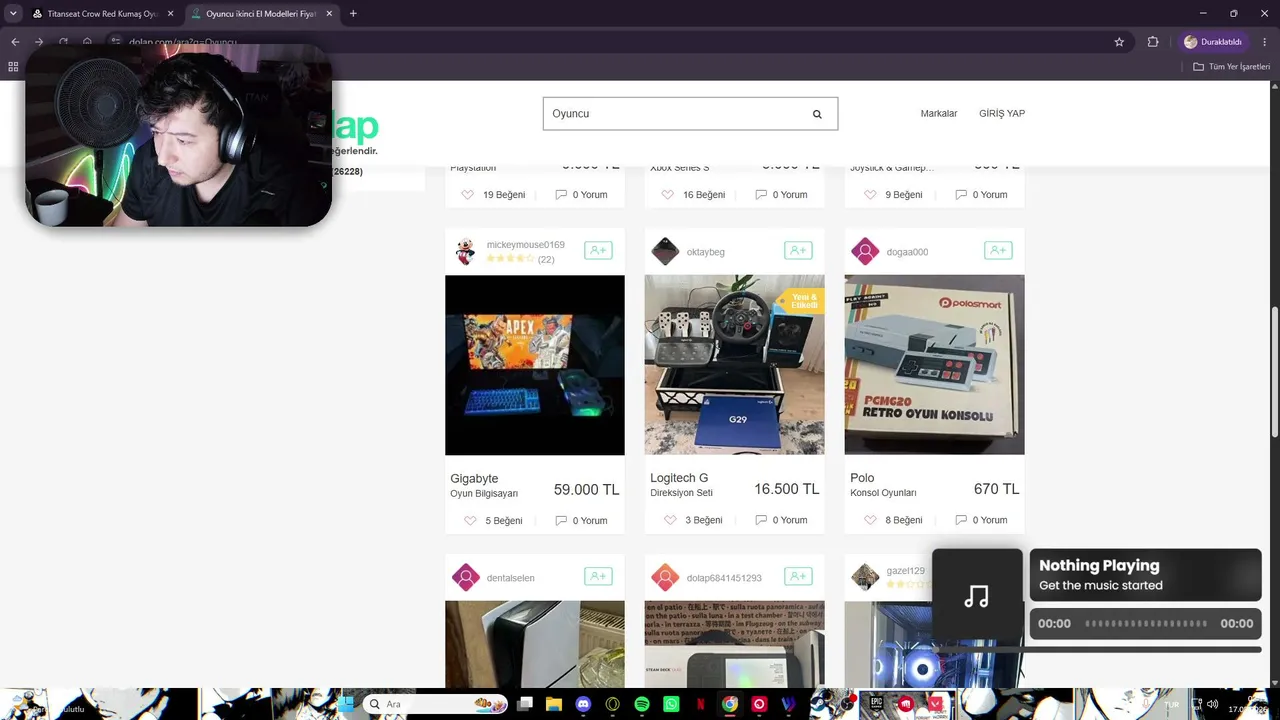Open Spotify from the taskbar
This screenshot has width=1280, height=720.
click(642, 704)
